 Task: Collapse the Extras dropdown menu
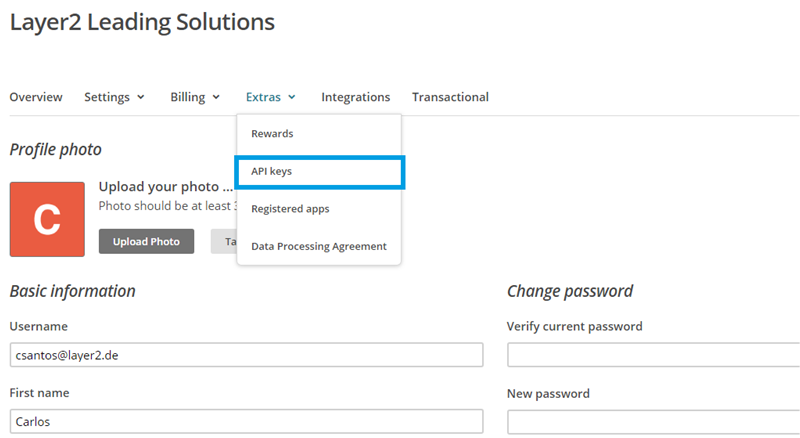270,97
